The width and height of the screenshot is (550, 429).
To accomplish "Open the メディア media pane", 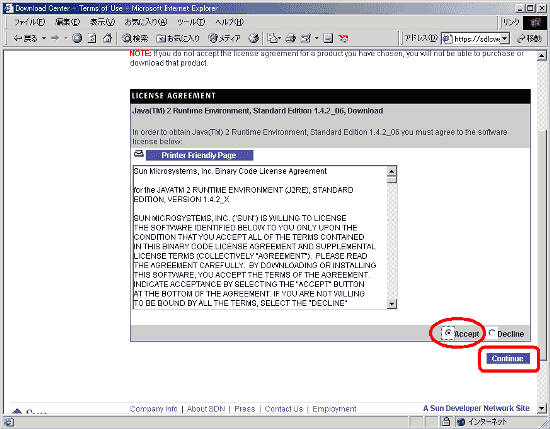I will [x=224, y=38].
